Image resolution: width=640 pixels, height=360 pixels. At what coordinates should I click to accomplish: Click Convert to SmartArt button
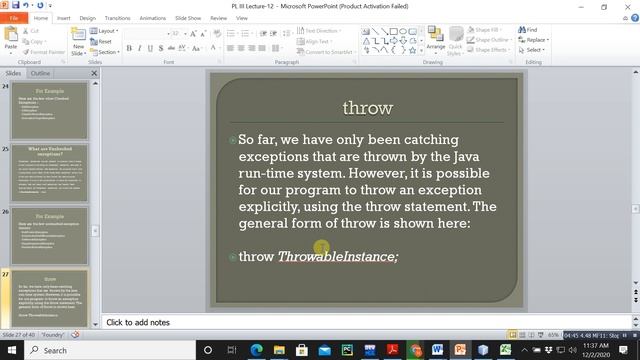tap(326, 52)
